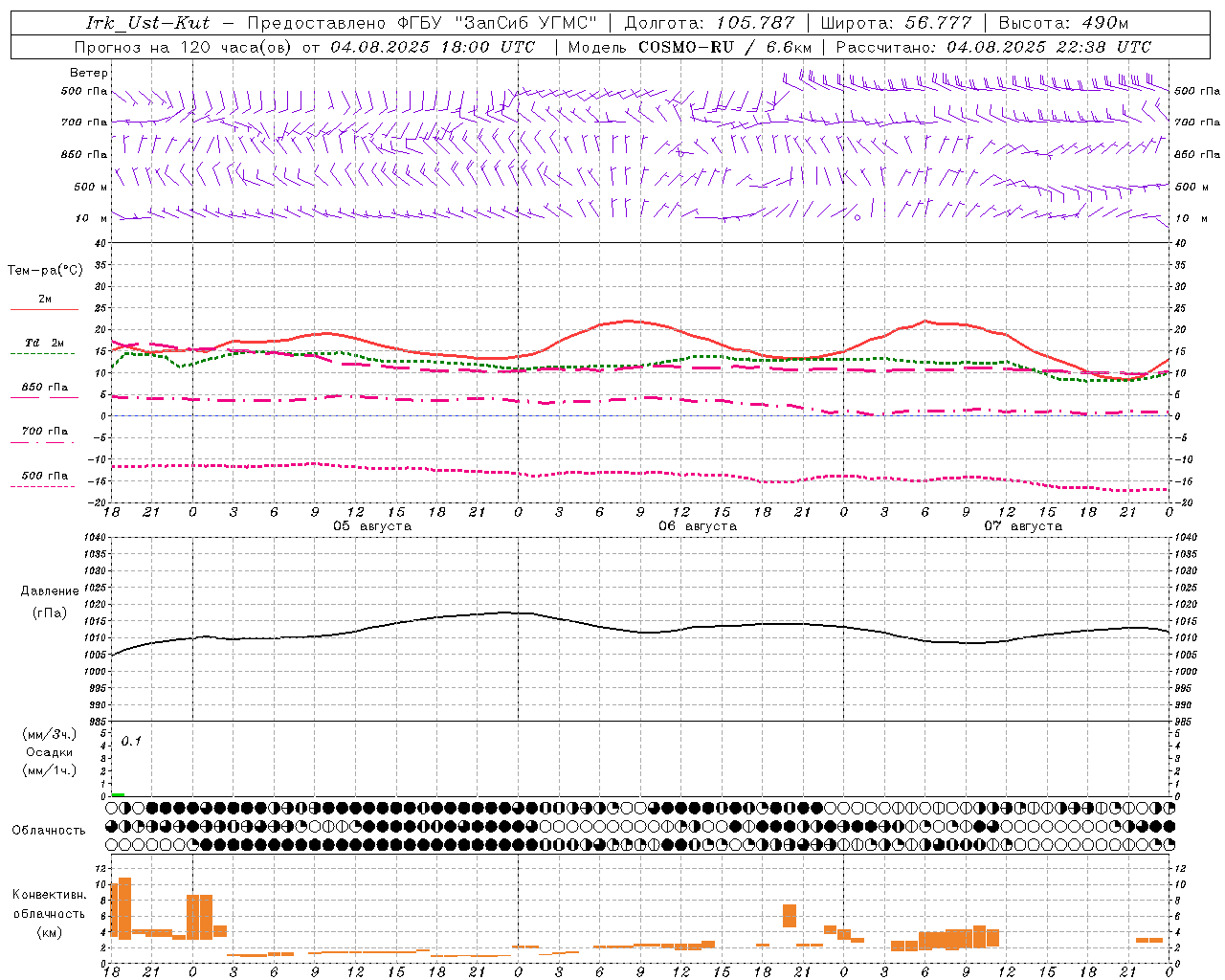
Task: Click the black pressure curve line
Action: click(x=640, y=632)
